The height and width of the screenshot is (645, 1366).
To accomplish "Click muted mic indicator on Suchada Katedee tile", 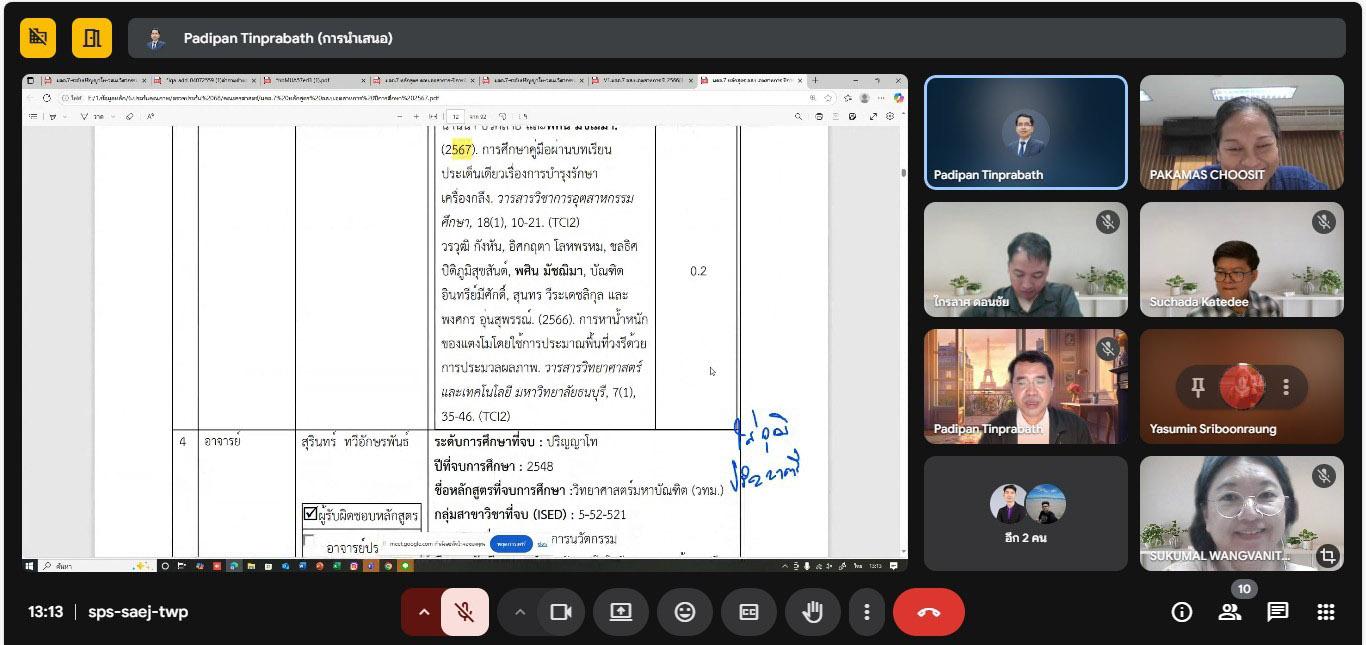I will pyautogui.click(x=1324, y=222).
